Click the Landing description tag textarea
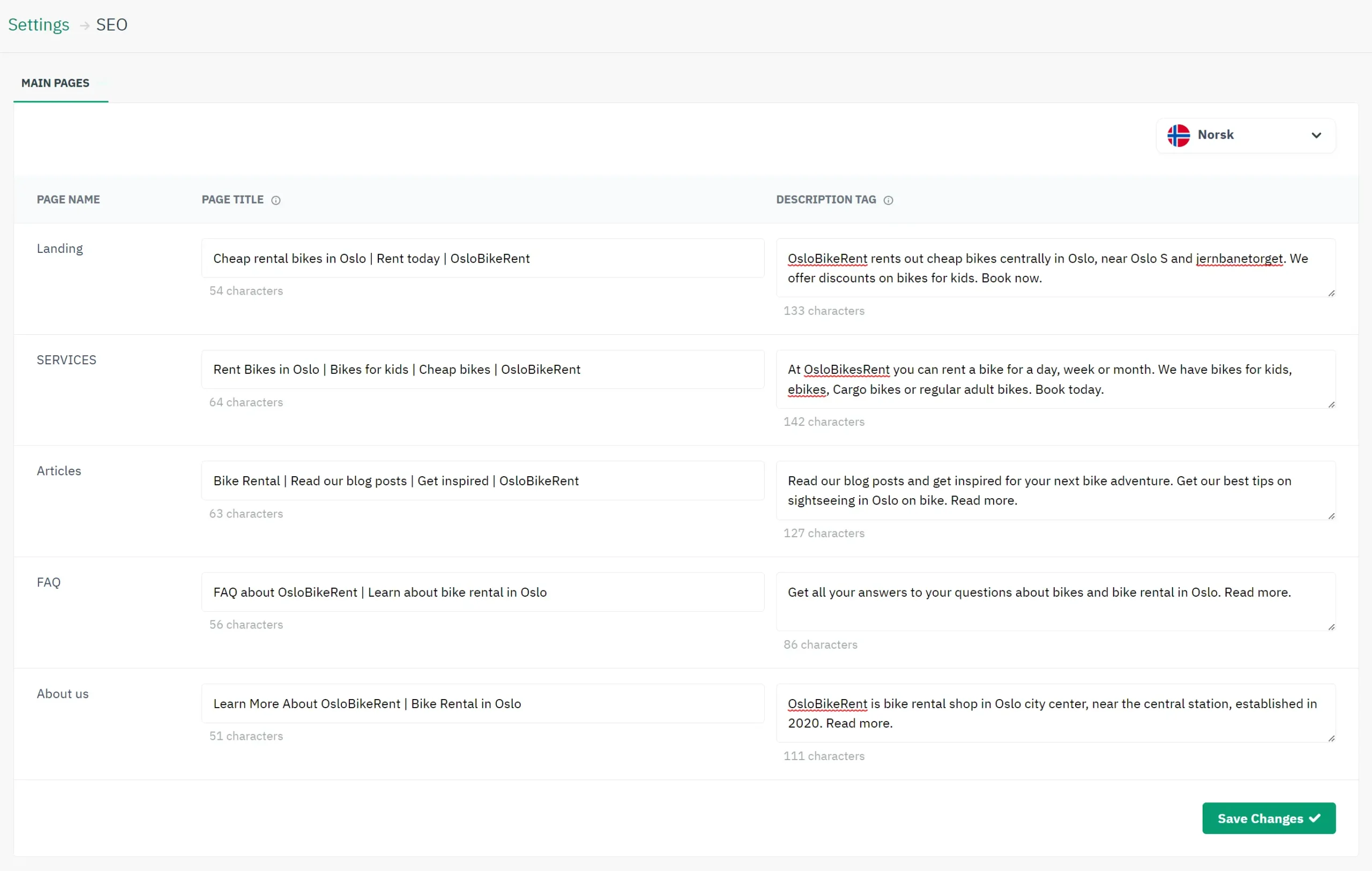 pos(1055,268)
